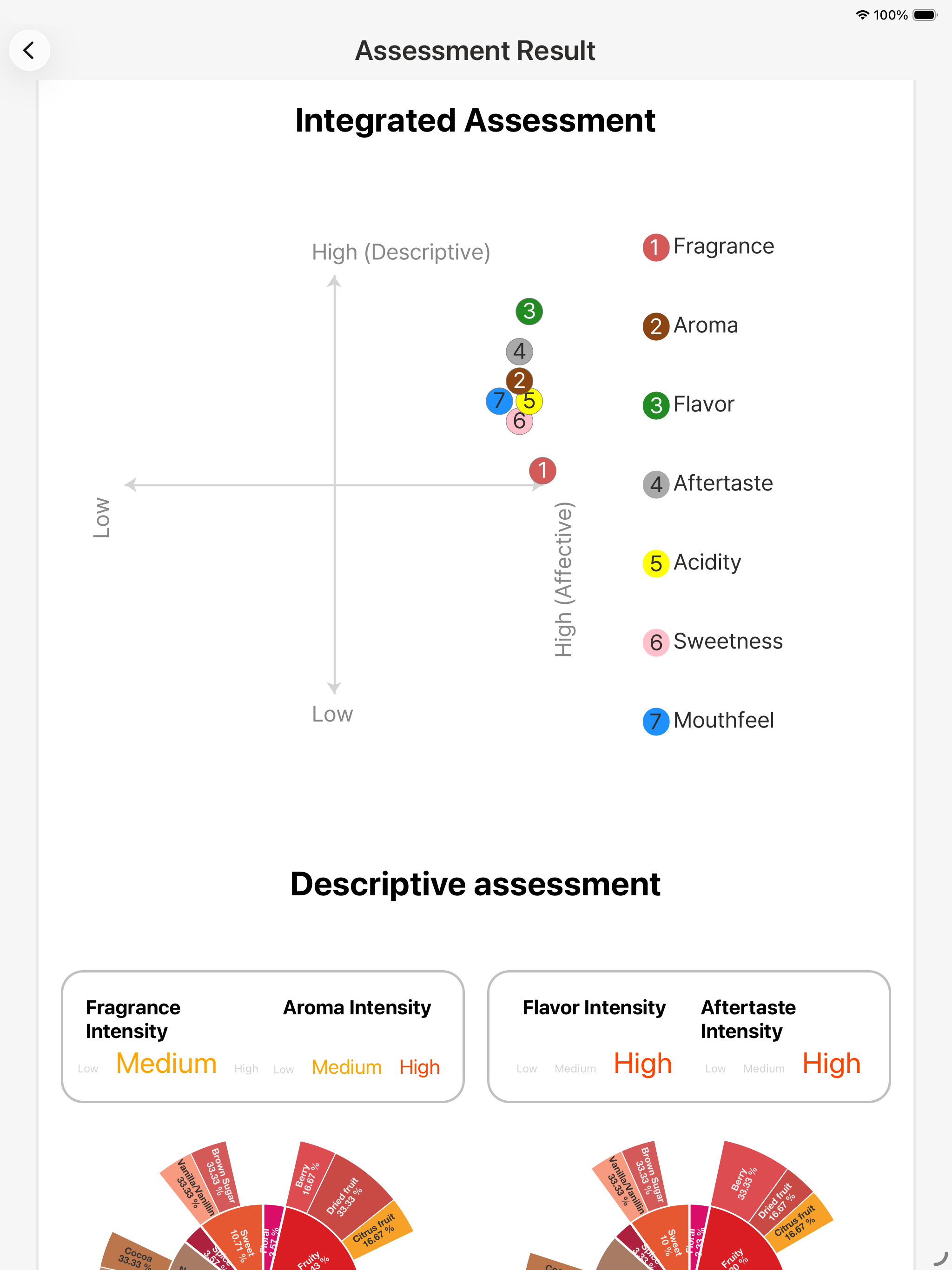Select gray Aftertaste marker 4 on chart

click(x=519, y=351)
